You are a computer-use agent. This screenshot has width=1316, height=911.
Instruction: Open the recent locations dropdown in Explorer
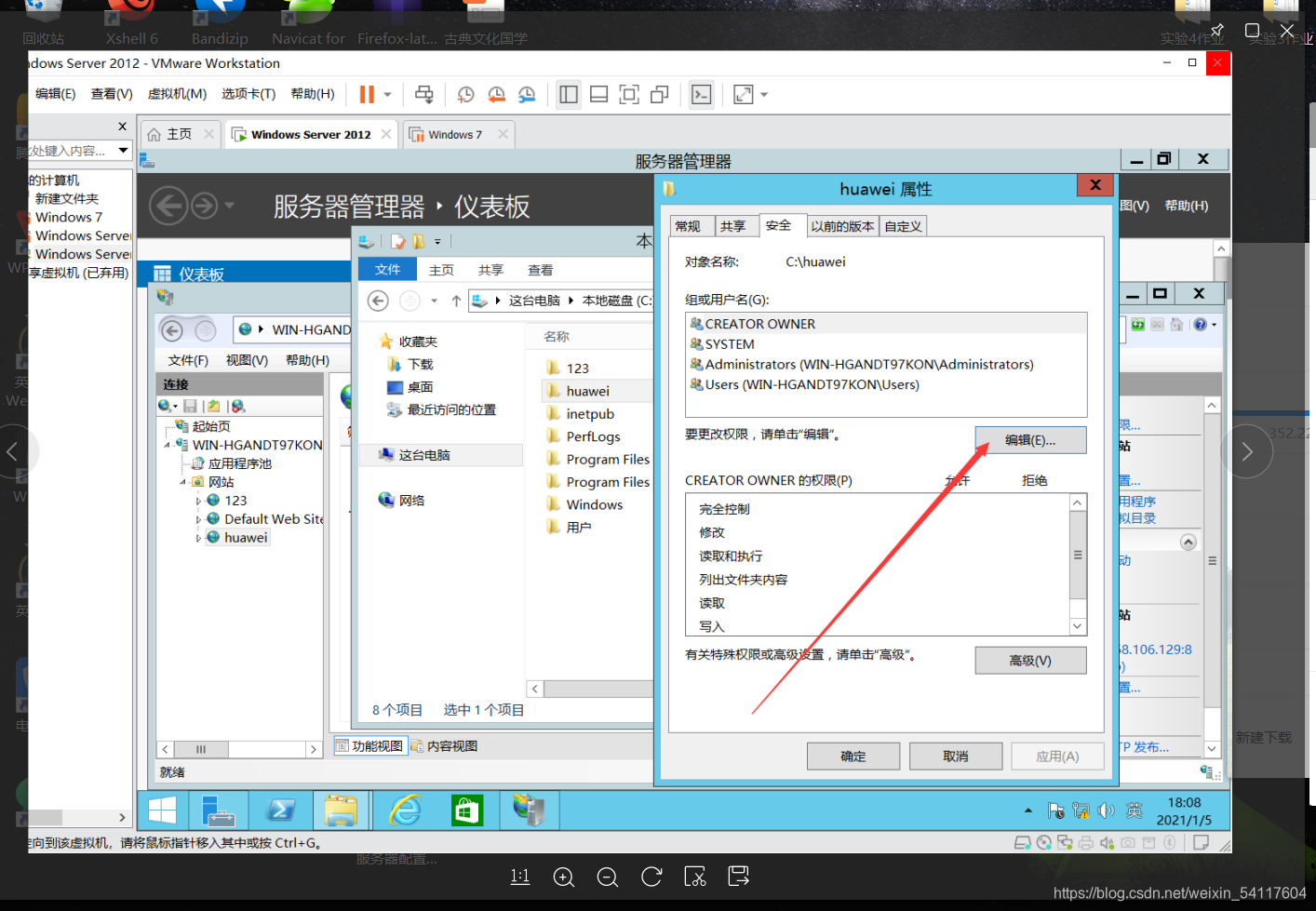tap(434, 301)
